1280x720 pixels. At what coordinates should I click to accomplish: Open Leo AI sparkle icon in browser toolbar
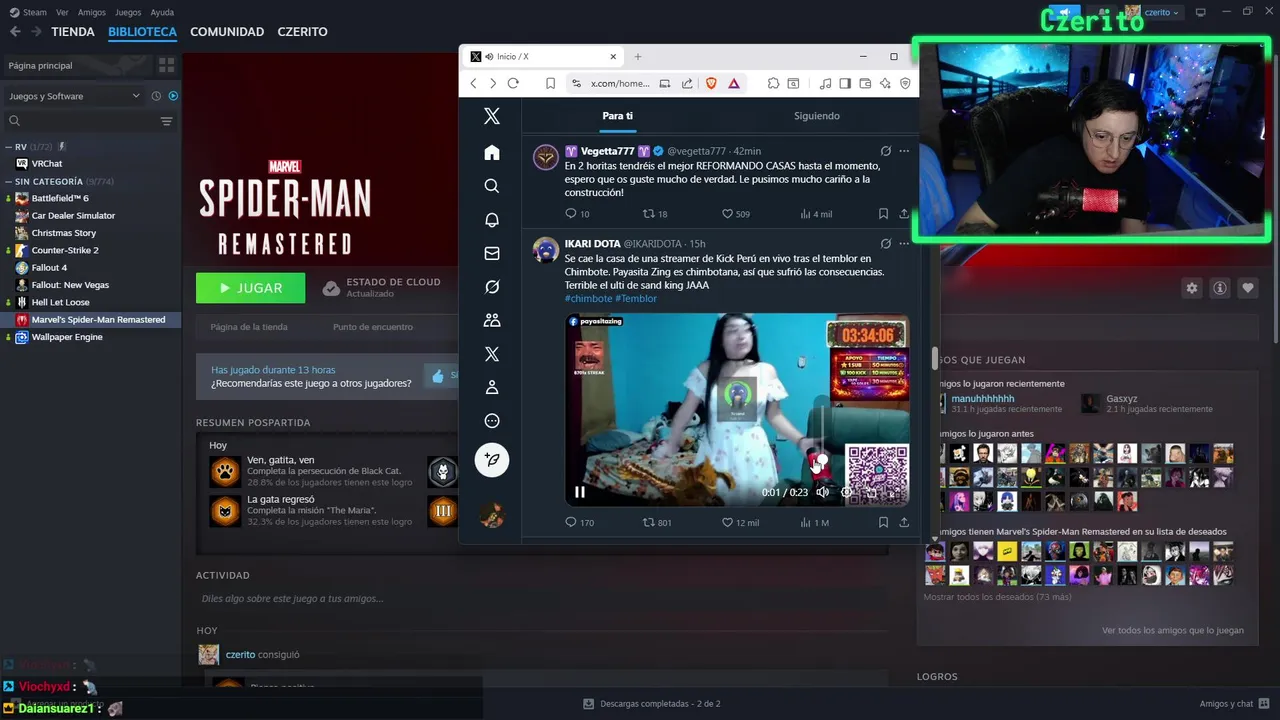884,84
